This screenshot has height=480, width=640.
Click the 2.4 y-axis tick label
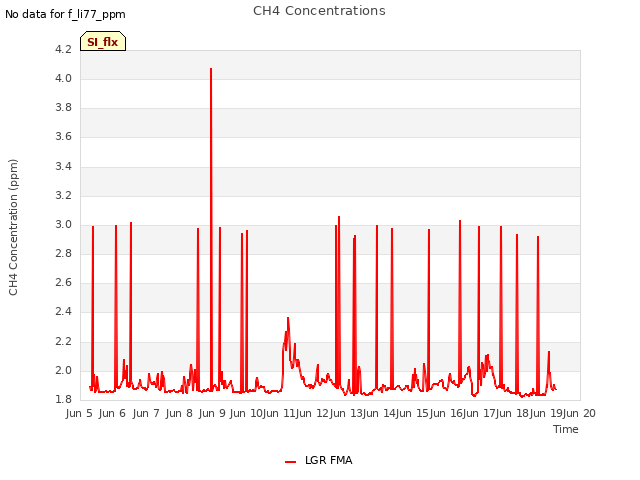(x=63, y=311)
